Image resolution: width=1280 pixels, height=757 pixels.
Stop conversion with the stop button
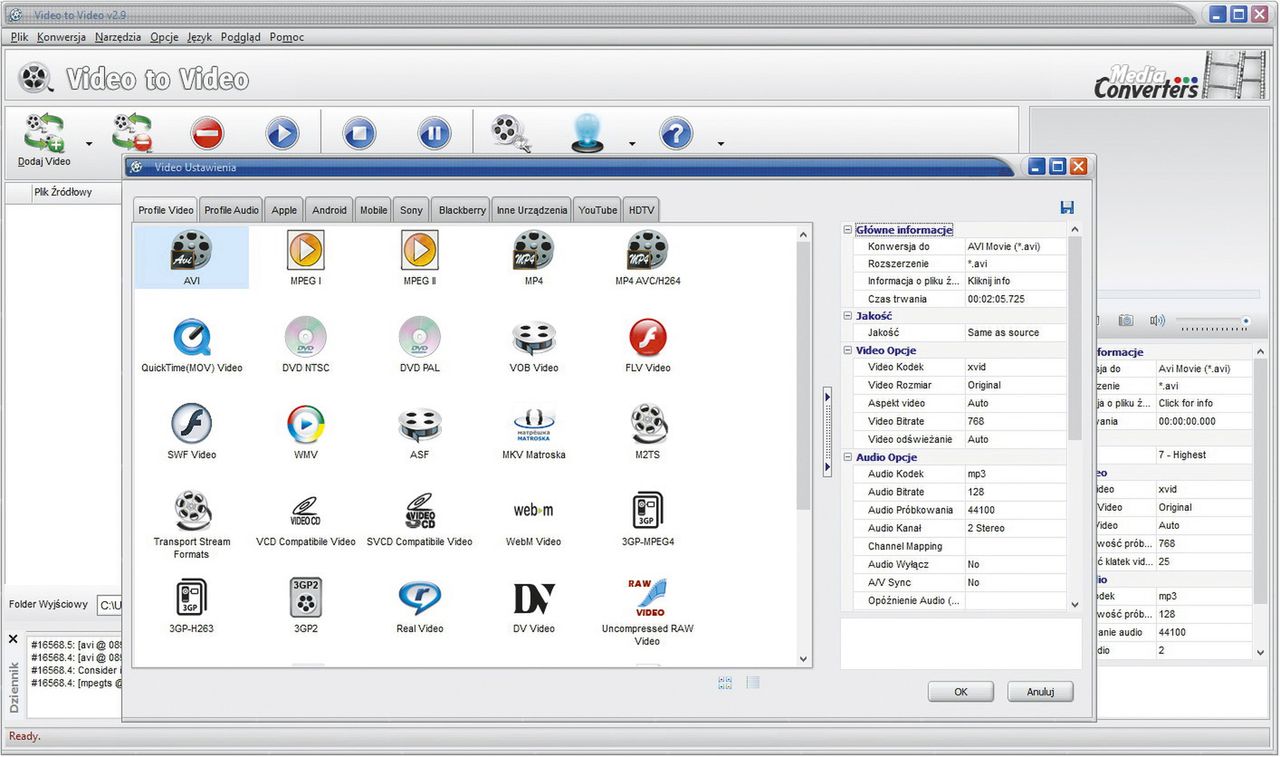click(x=359, y=132)
